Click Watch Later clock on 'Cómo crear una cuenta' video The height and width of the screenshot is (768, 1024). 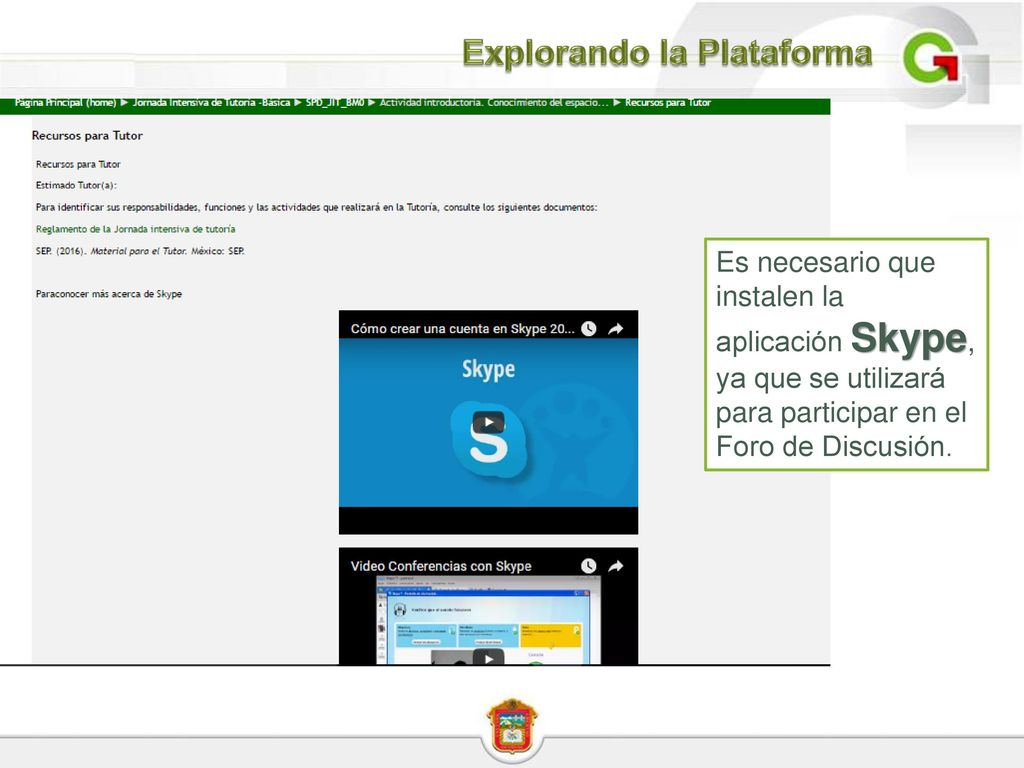click(x=588, y=328)
